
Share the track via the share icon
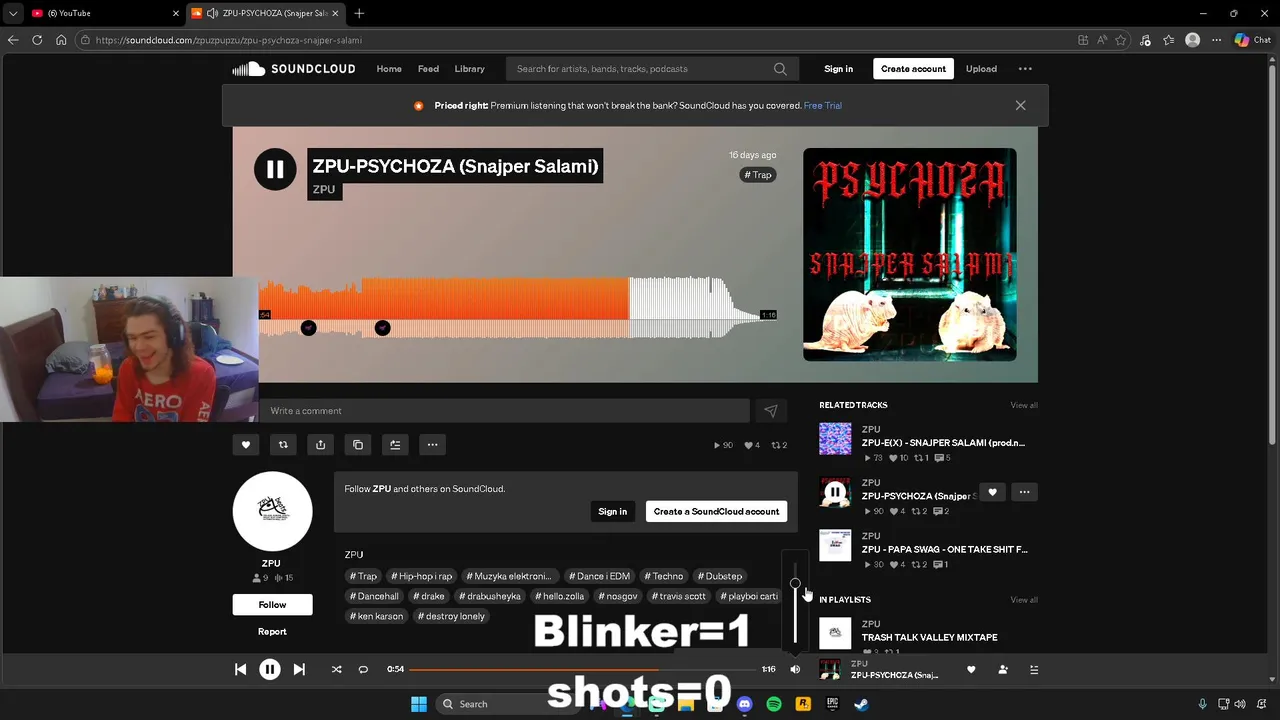320,445
